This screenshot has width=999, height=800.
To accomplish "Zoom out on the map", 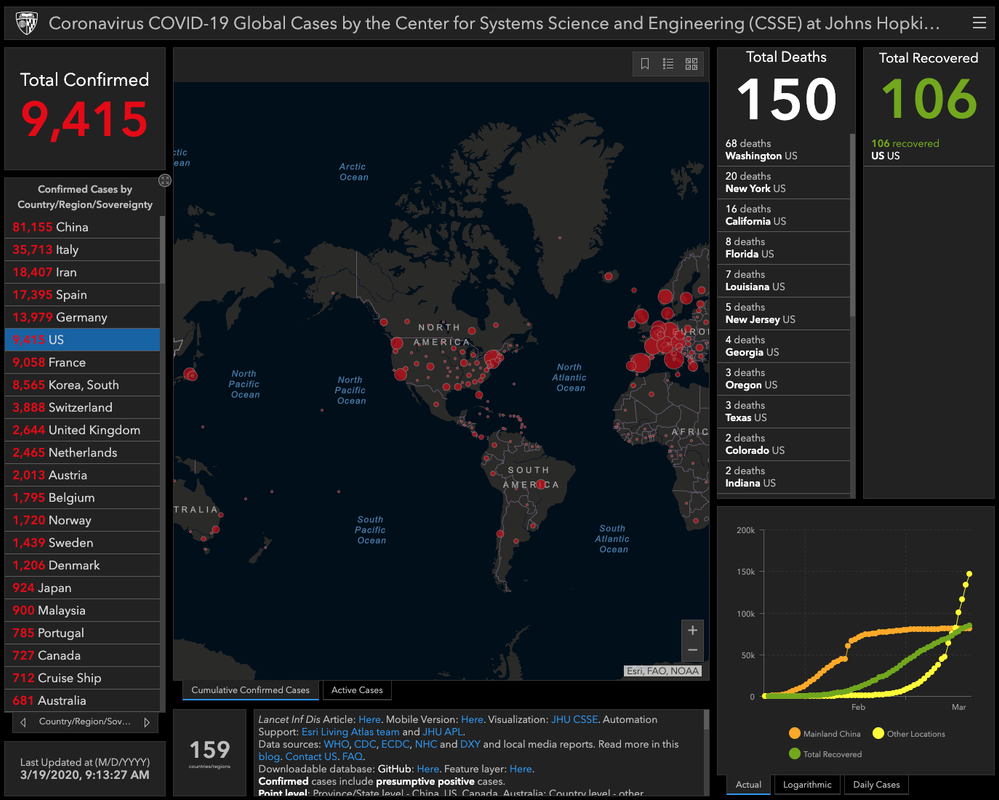I will (x=693, y=650).
